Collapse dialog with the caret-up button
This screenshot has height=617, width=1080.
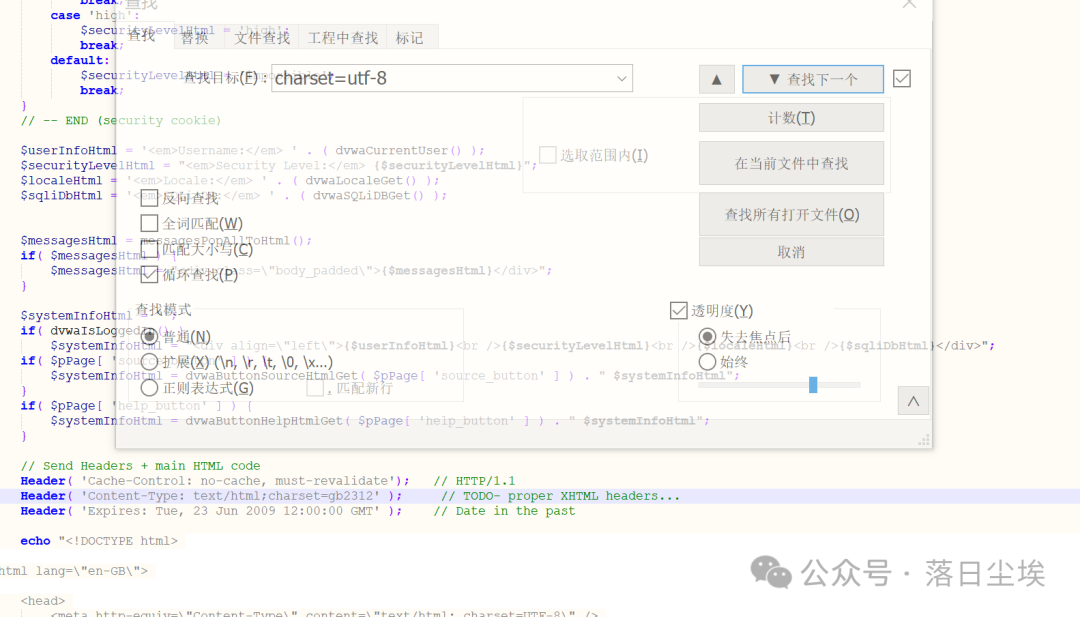[913, 401]
